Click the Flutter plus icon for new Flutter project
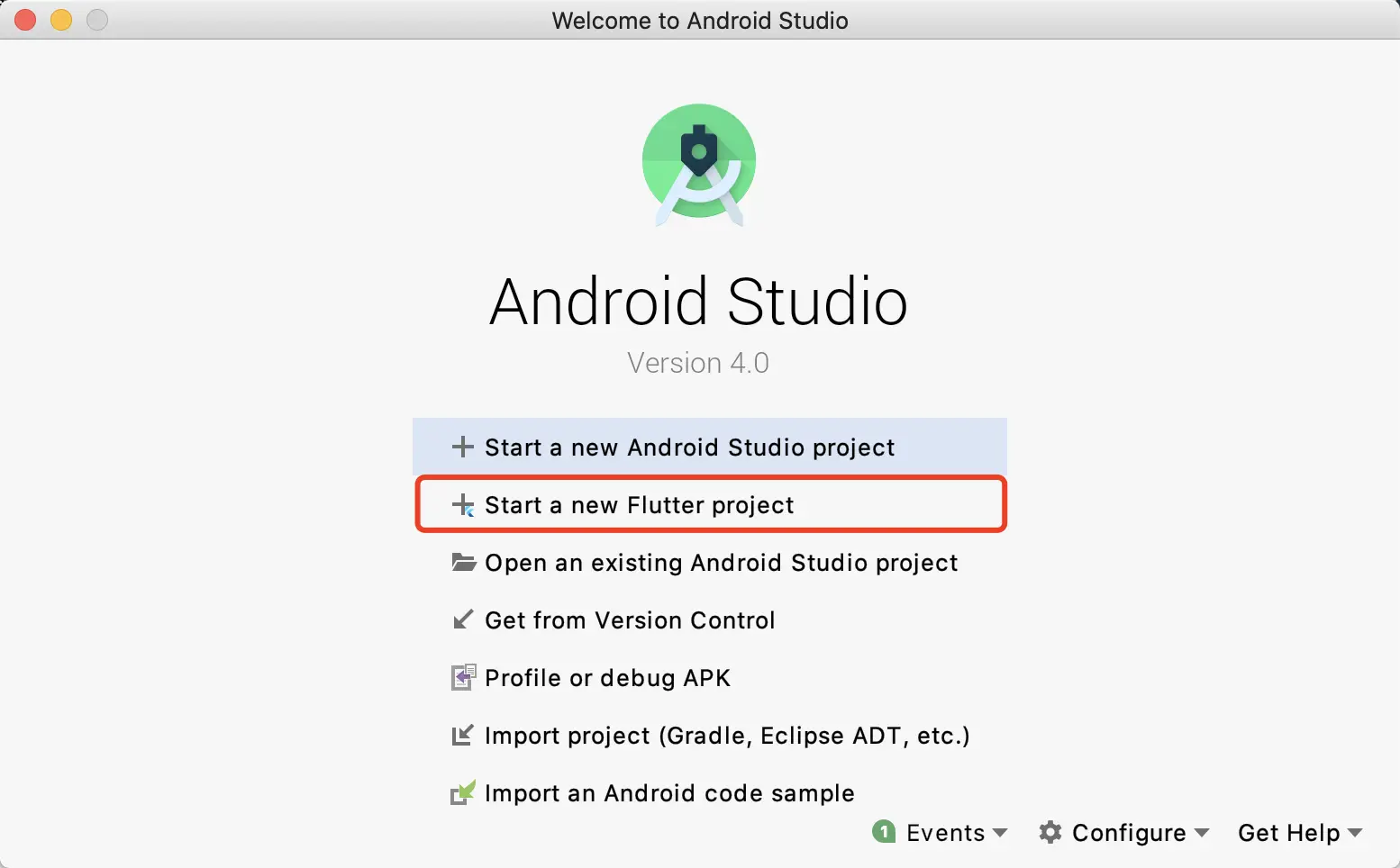This screenshot has width=1400, height=868. (x=462, y=504)
